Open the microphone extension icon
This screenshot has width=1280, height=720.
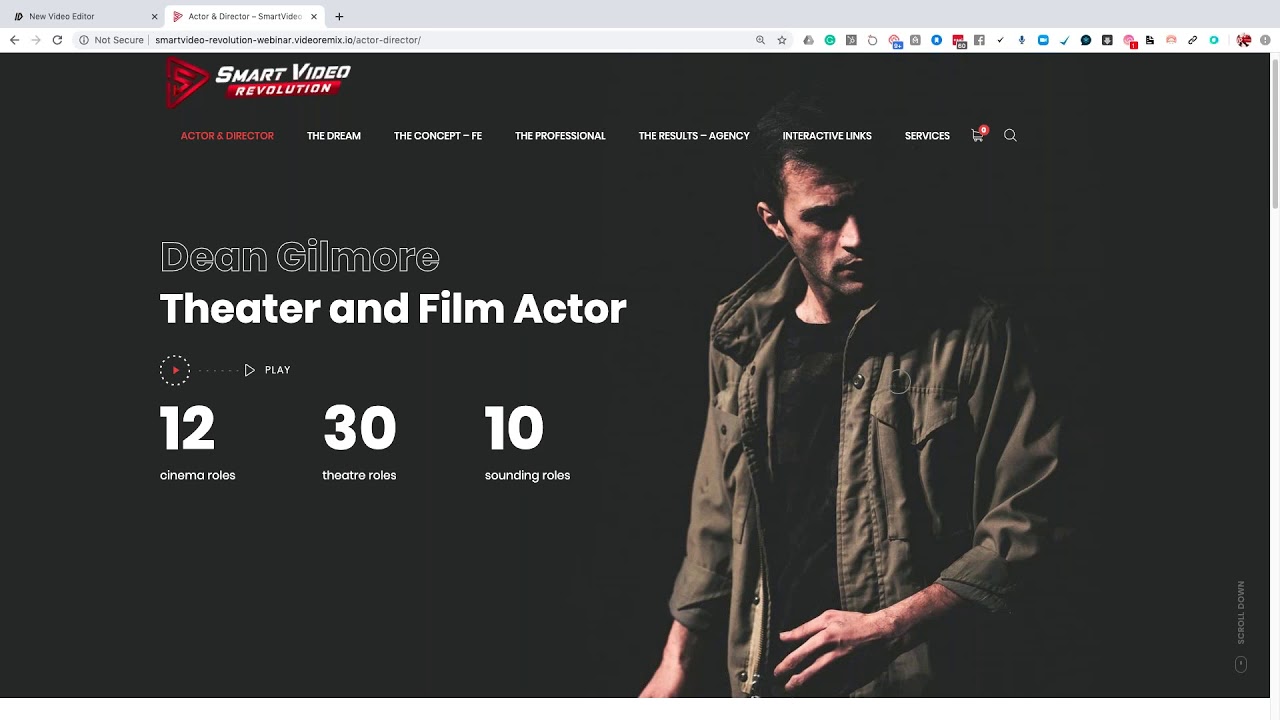click(x=1021, y=40)
